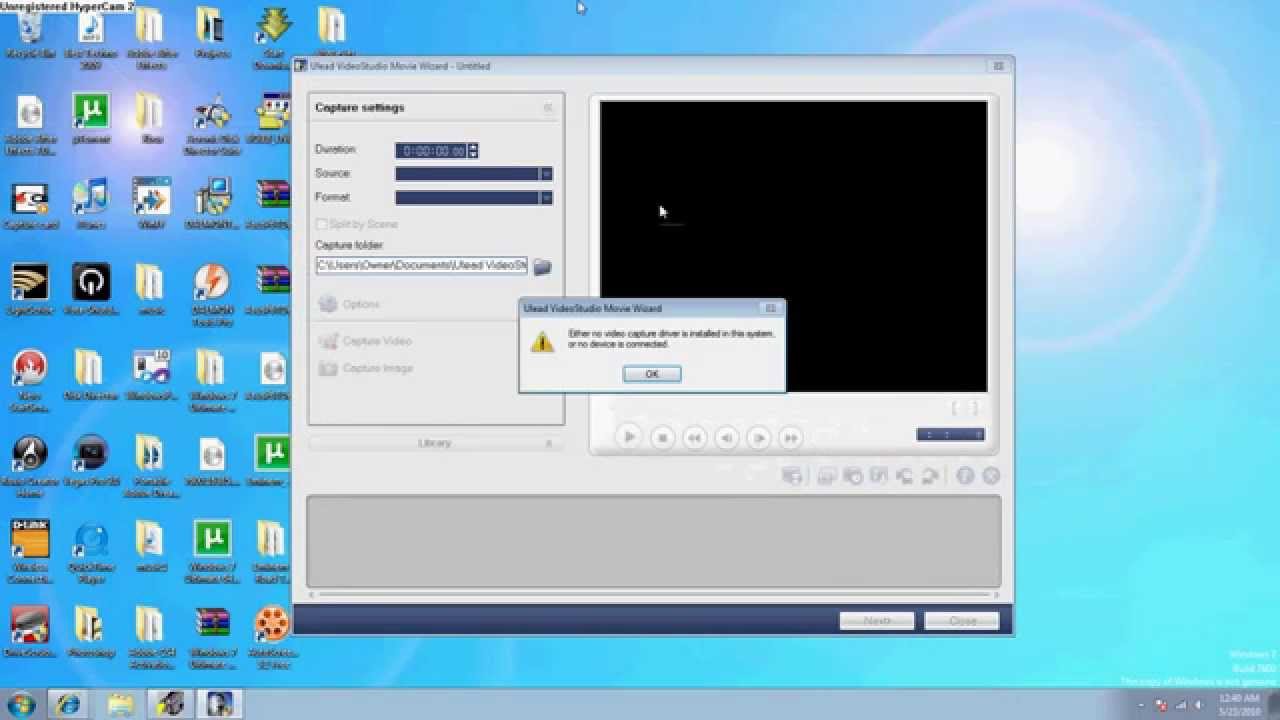The width and height of the screenshot is (1280, 720).
Task: Select the iTunes desktop icon
Action: [91, 204]
